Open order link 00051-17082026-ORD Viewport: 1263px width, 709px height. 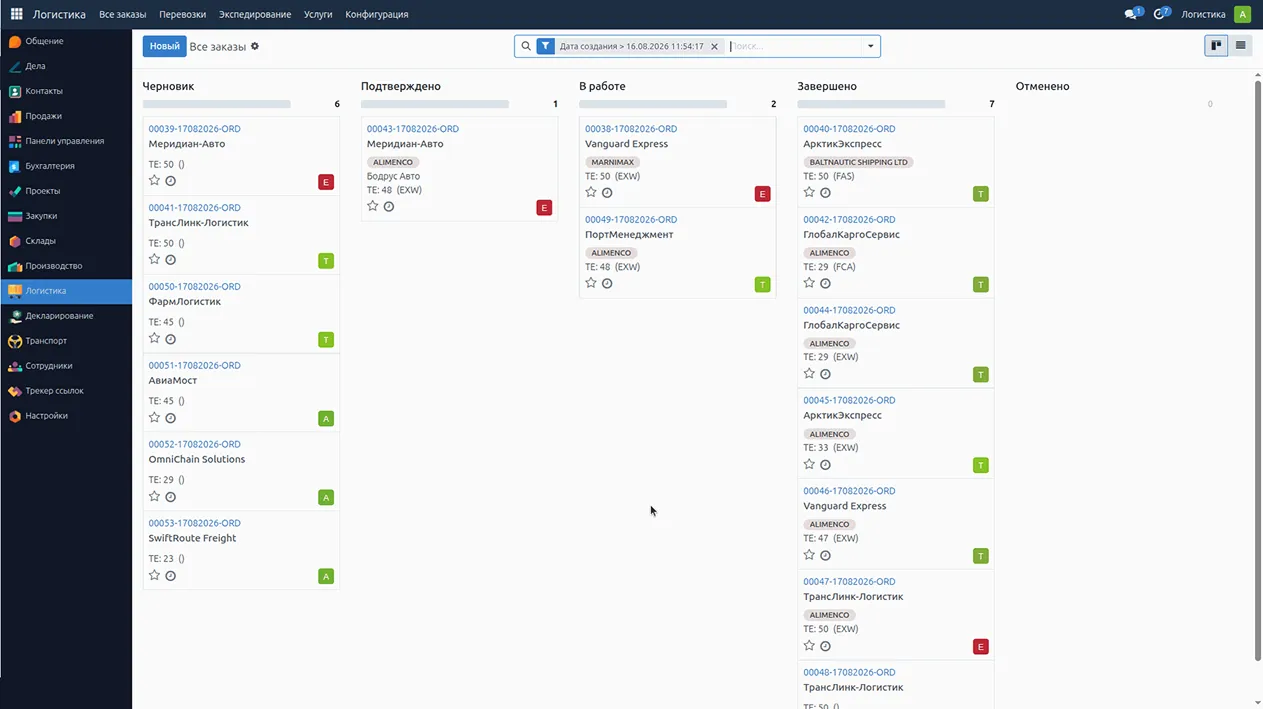pos(195,366)
